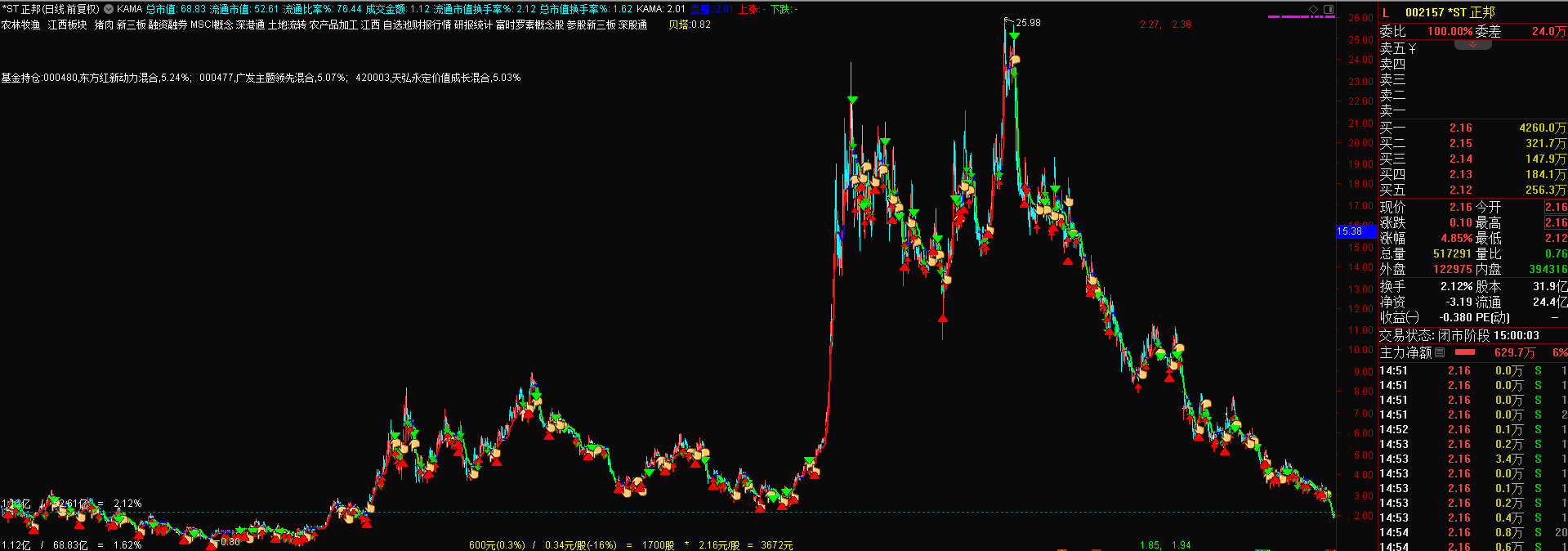1568x551 pixels.
Task: Open 研报统计 link
Action: 473,25
